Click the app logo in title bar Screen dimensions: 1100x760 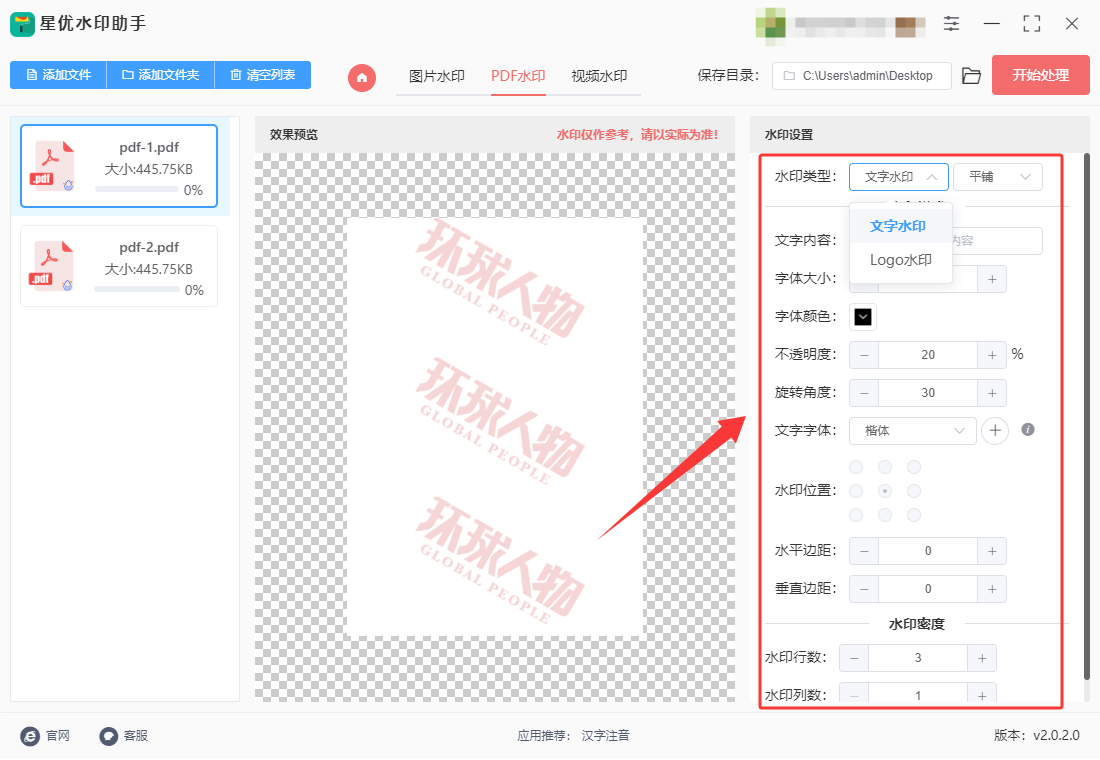click(x=22, y=24)
